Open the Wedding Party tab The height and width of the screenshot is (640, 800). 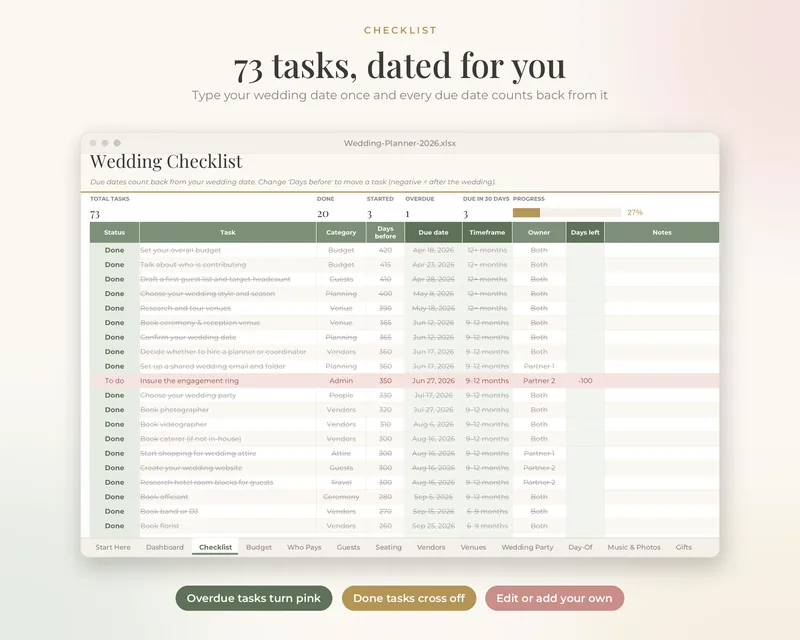[527, 547]
